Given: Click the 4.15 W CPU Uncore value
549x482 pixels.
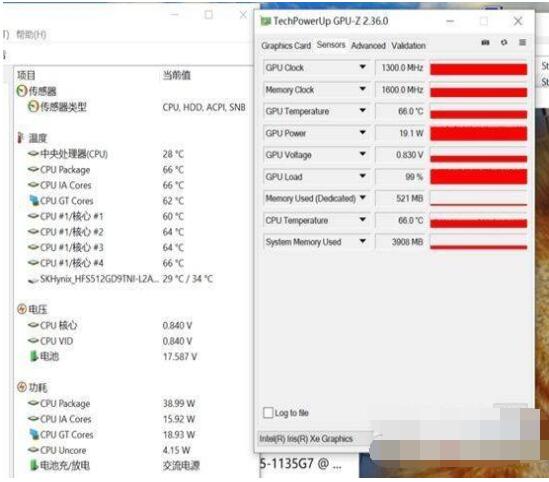Looking at the screenshot, I should [176, 450].
